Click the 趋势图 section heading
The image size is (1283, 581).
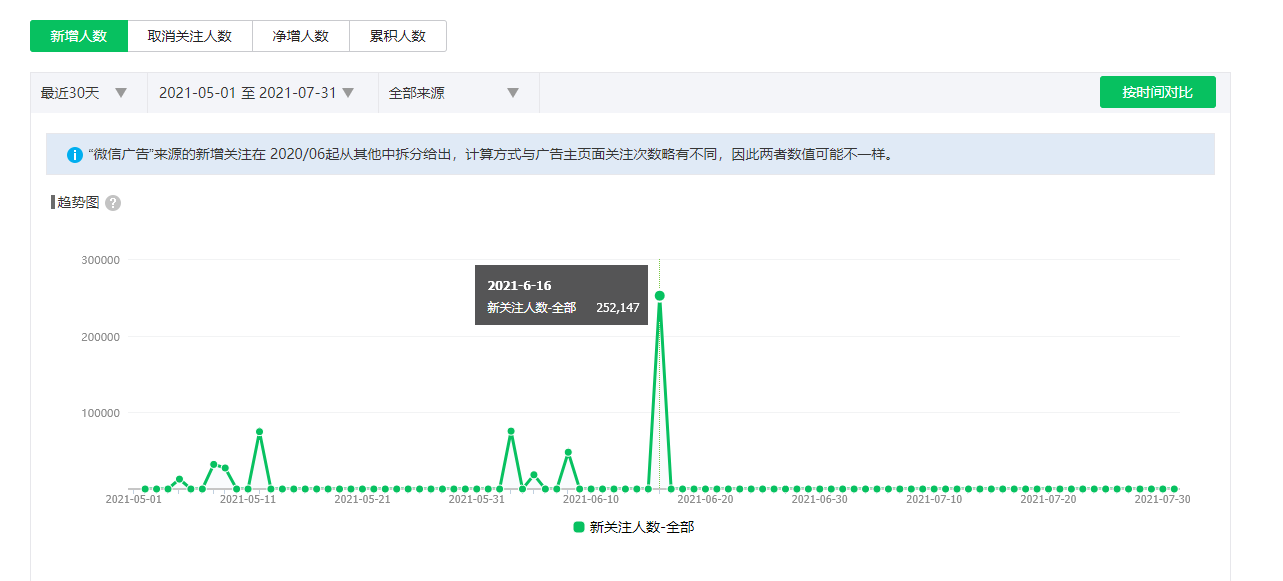(x=78, y=202)
